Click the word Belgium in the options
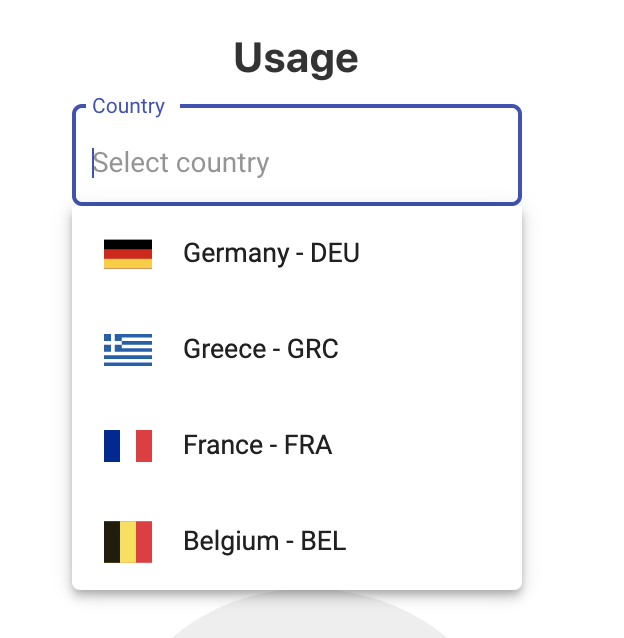 click(x=231, y=542)
